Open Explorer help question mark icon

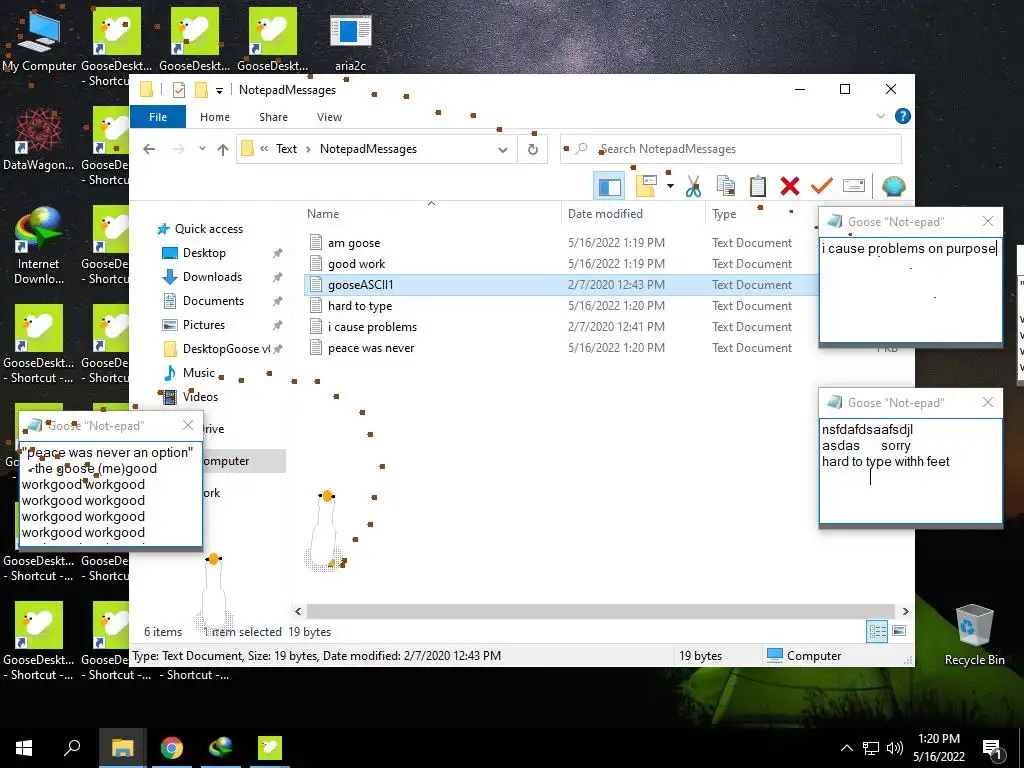[x=903, y=116]
